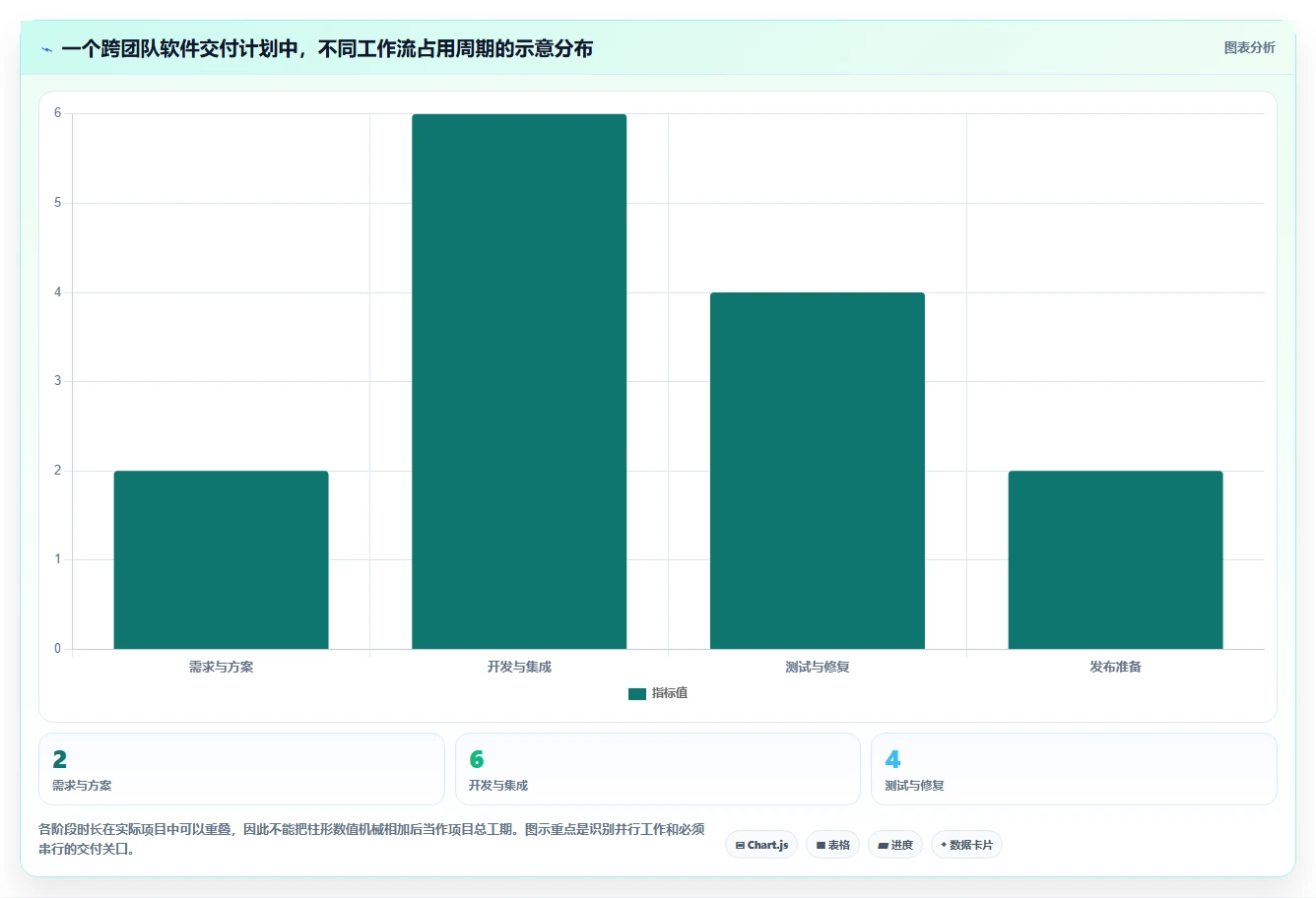Click the 图表分析 label in header
Image resolution: width=1316 pixels, height=898 pixels.
[x=1249, y=48]
